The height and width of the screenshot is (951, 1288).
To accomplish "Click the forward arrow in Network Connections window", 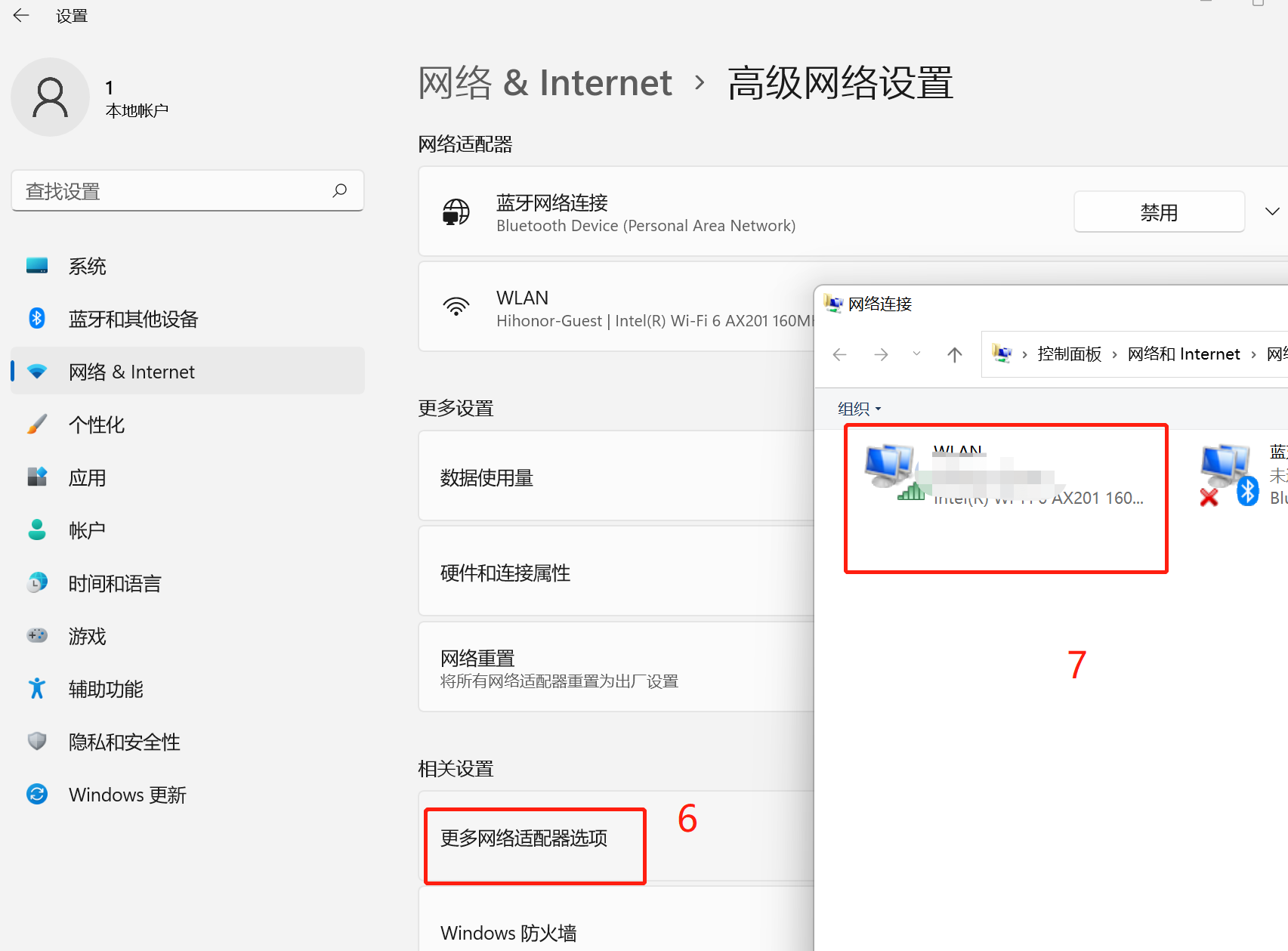I will pos(881,354).
